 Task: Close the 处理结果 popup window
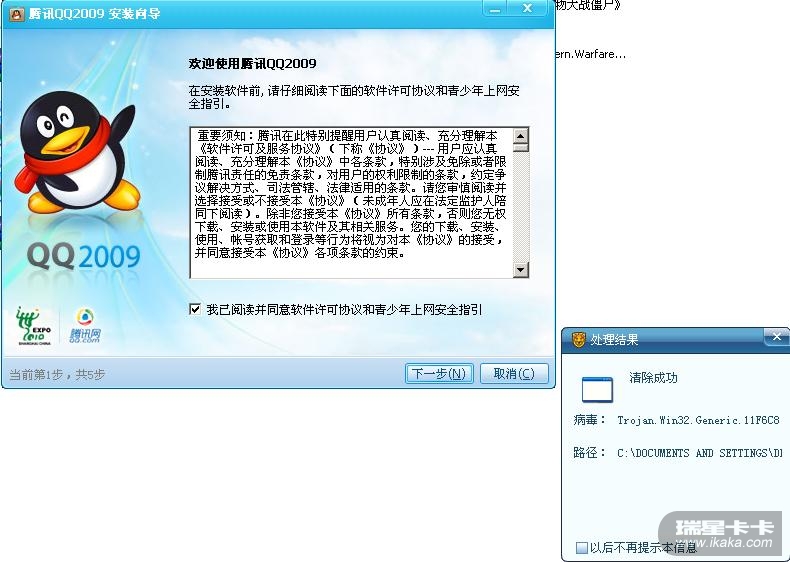click(777, 337)
